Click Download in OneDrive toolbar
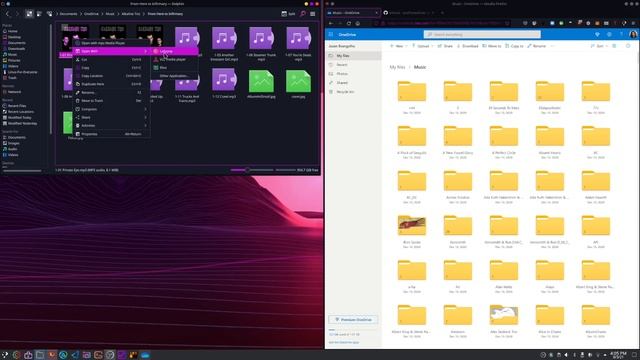This screenshot has width=640, height=360. click(x=467, y=46)
